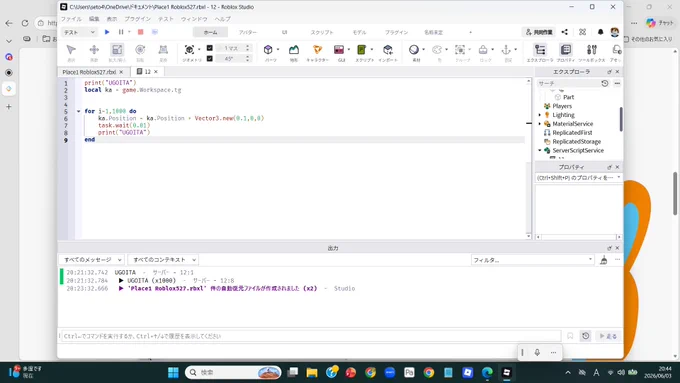680x383 pixels.
Task: Select ReplicatedStorage in Explorer tree
Action: click(x=576, y=142)
